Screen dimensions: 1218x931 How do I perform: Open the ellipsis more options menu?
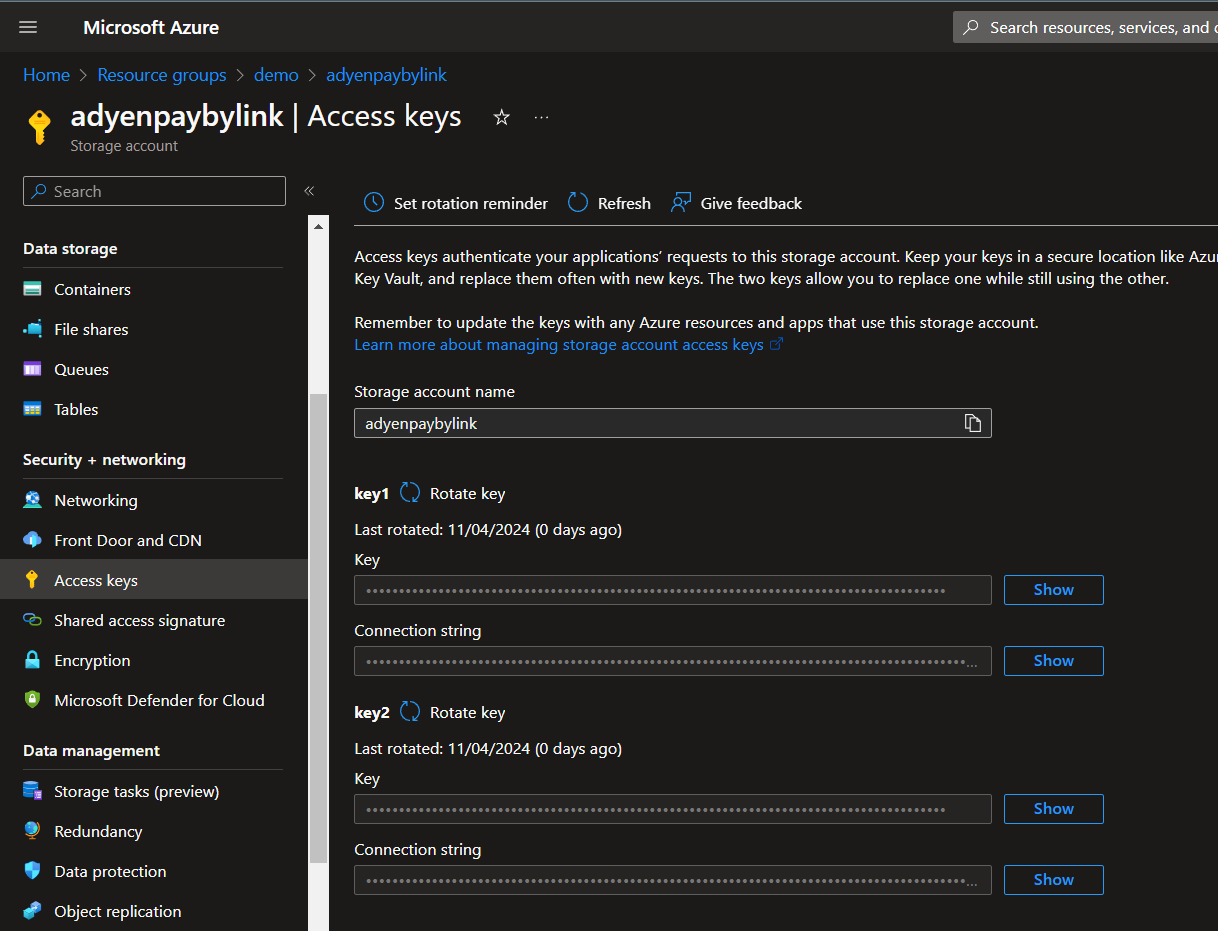(x=541, y=118)
